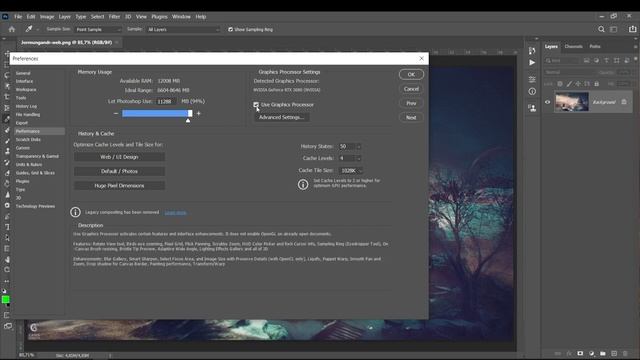Click the Learn more link
The width and height of the screenshot is (640, 360).
[x=176, y=213]
